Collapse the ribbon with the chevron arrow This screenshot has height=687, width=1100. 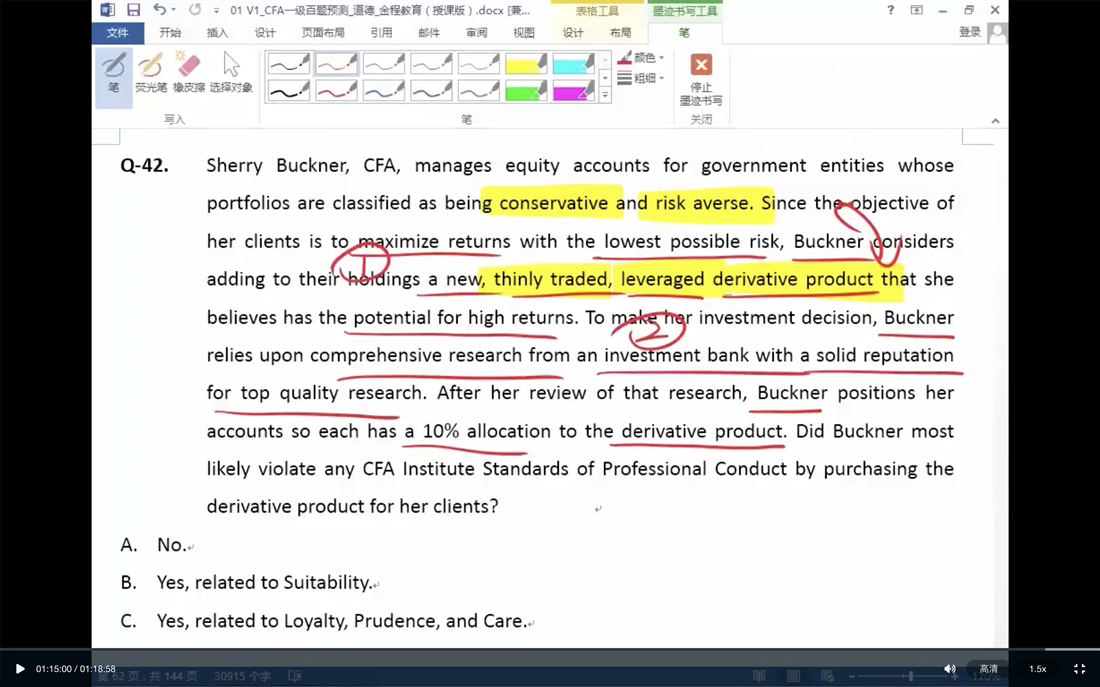(x=995, y=121)
